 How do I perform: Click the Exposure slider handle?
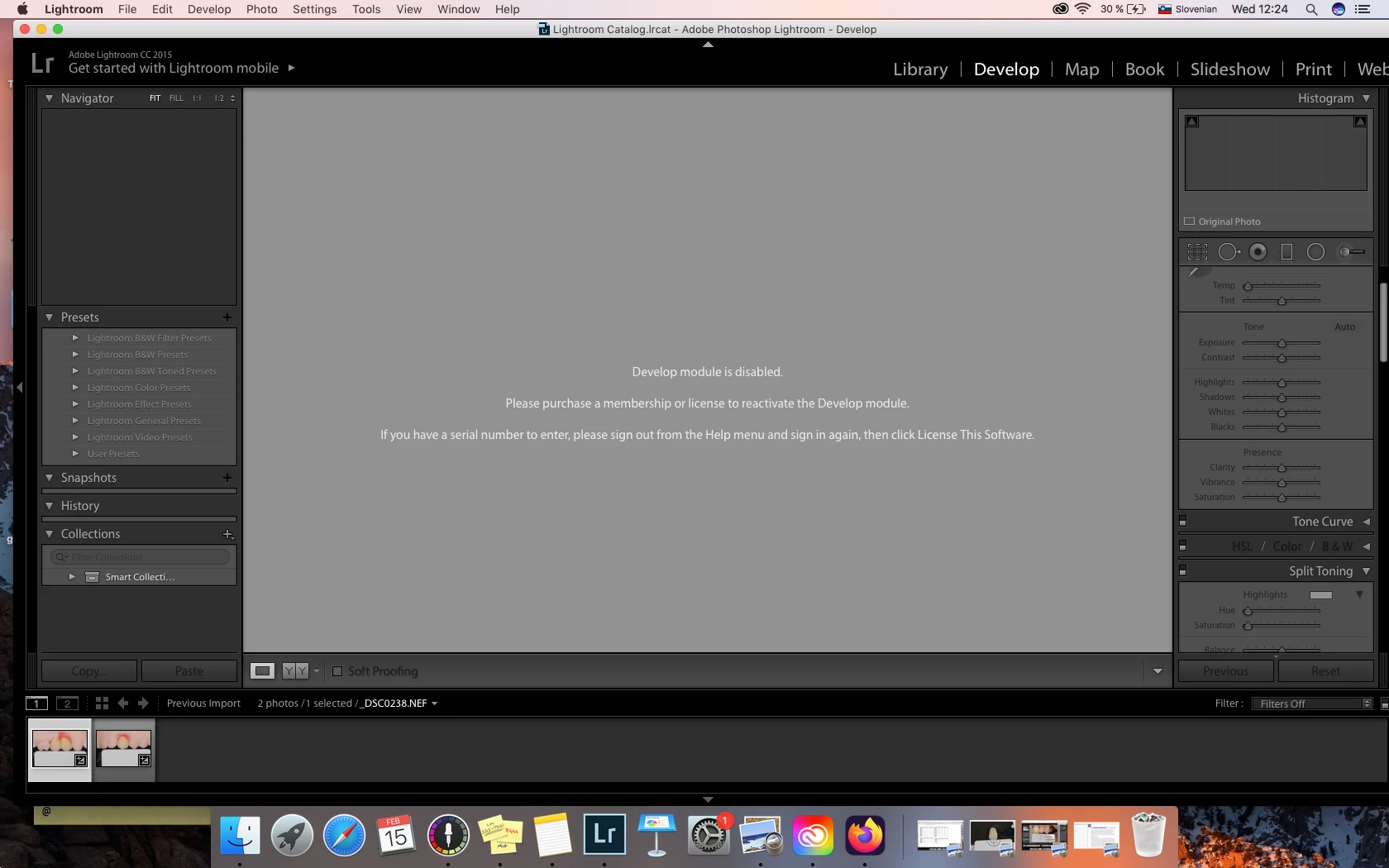tap(1282, 343)
